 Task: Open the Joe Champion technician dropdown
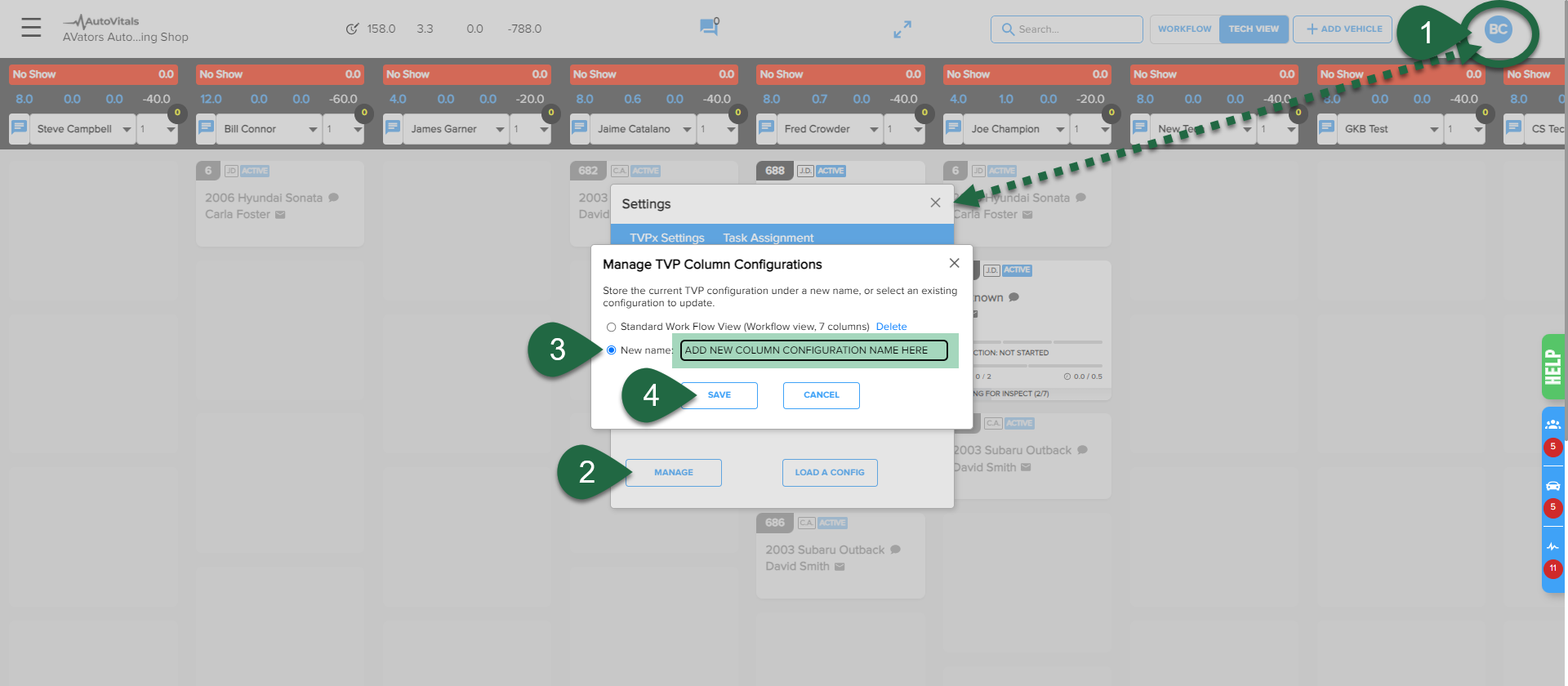point(1060,129)
